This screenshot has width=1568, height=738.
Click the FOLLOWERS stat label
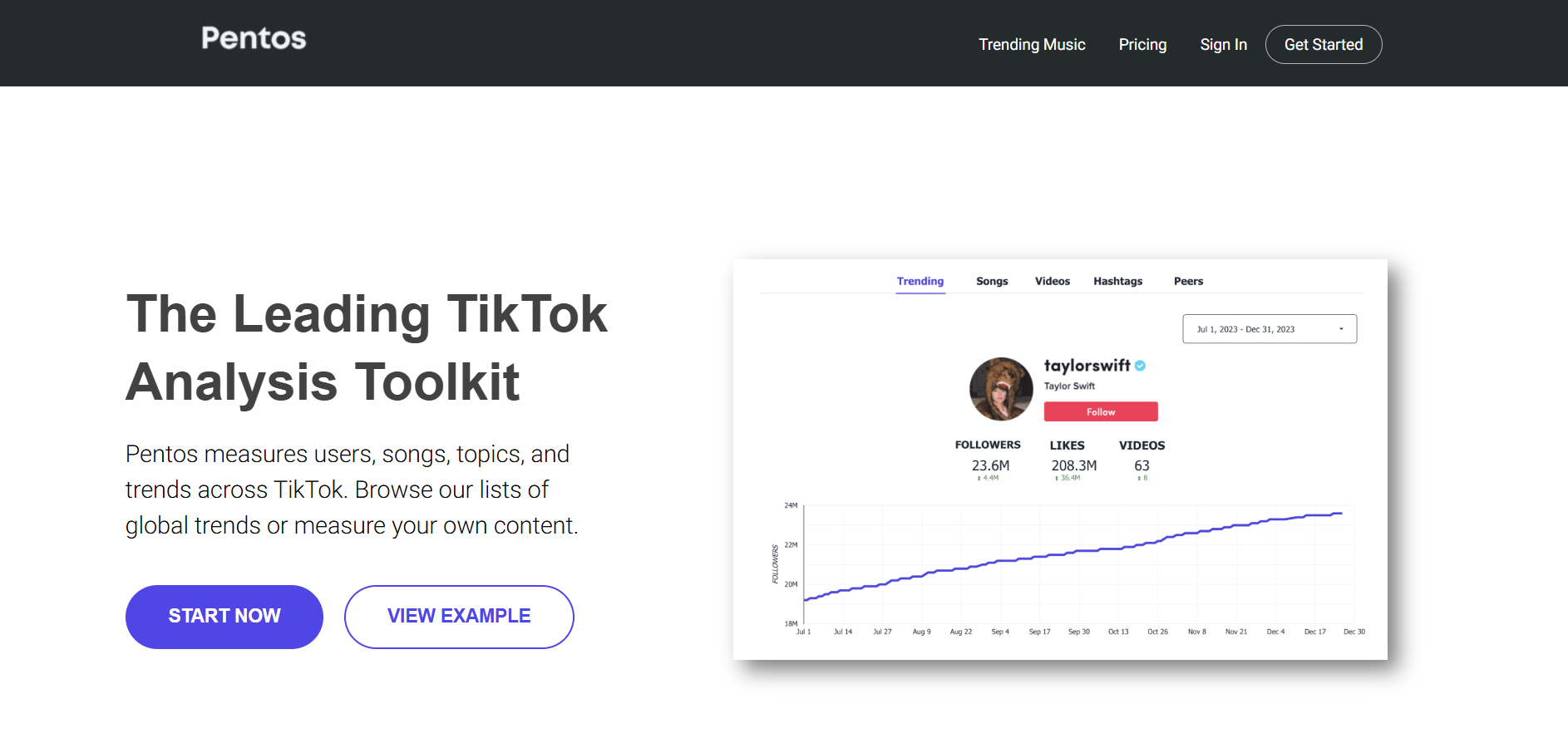pos(988,445)
